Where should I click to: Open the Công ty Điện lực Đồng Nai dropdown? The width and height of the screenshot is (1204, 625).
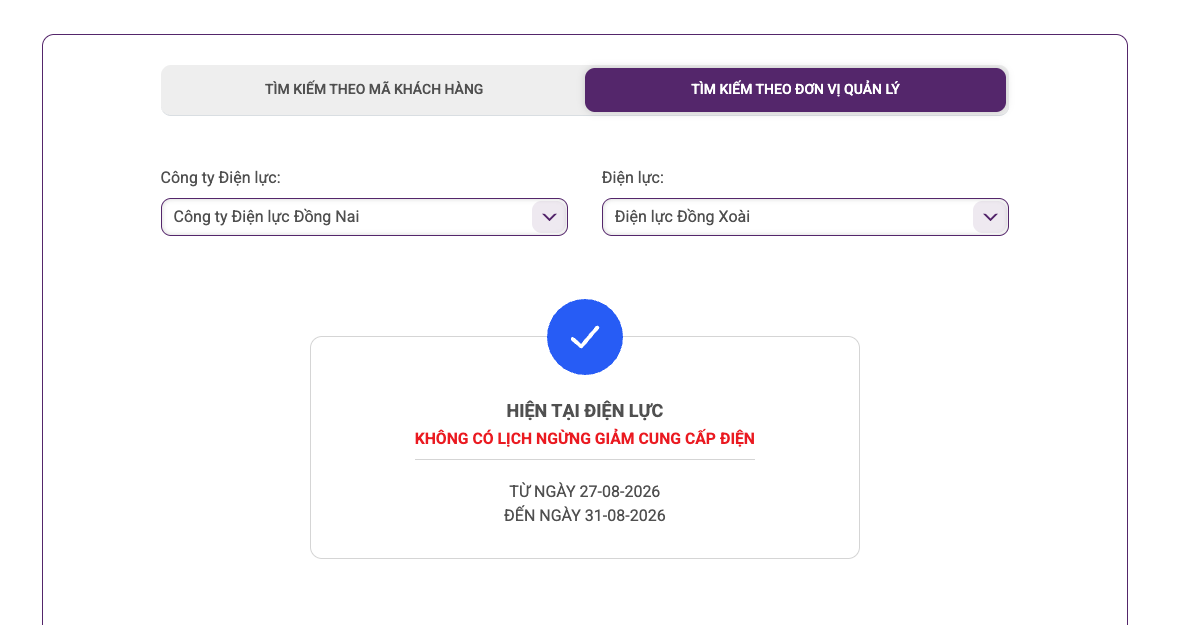click(x=364, y=217)
